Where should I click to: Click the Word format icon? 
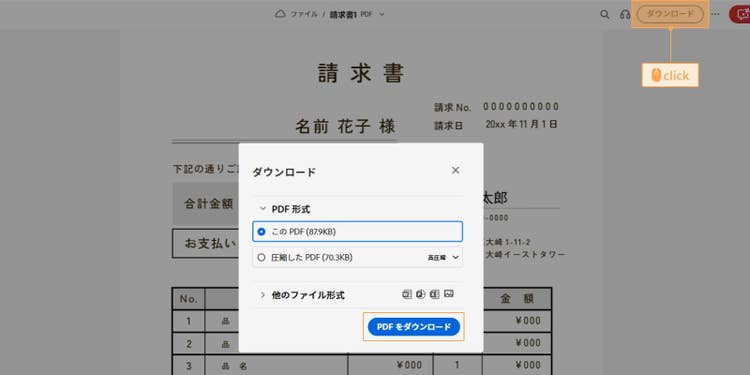coord(407,294)
